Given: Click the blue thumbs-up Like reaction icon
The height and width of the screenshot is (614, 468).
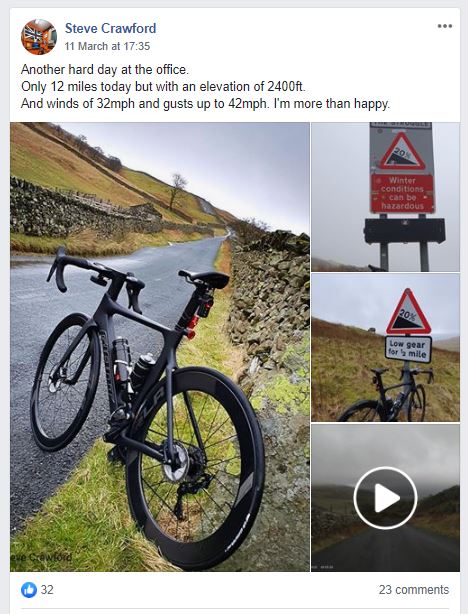Looking at the screenshot, I should 29,589.
